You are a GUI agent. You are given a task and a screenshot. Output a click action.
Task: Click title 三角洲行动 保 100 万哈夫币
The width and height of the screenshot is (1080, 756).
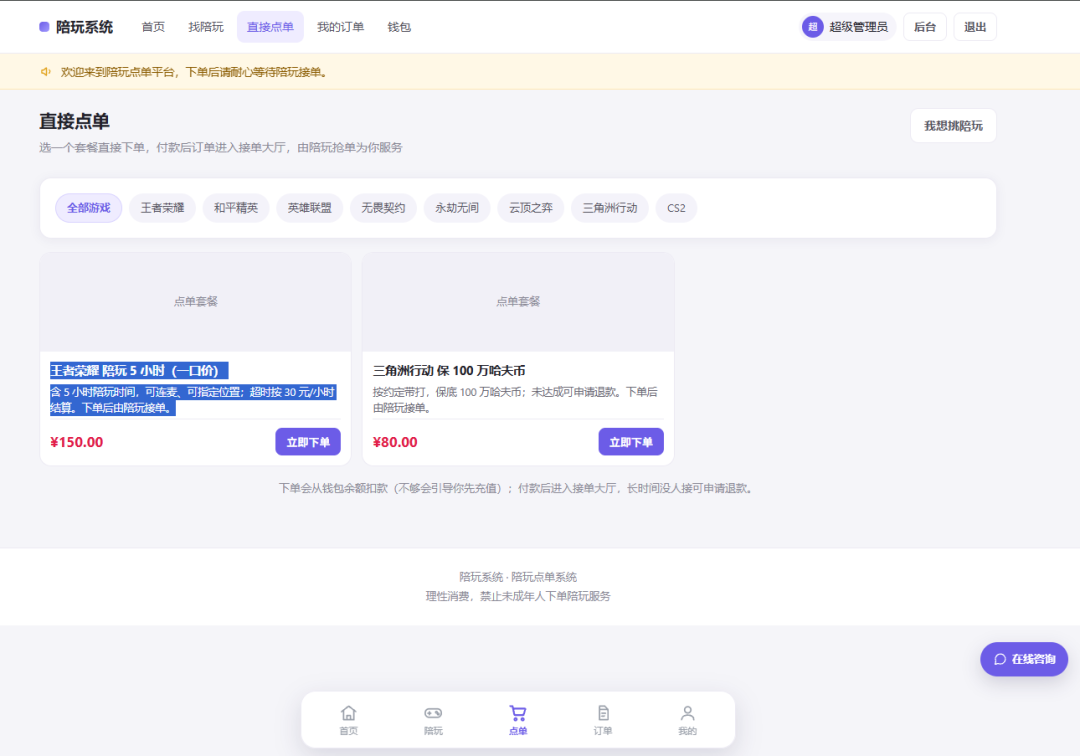tap(449, 370)
